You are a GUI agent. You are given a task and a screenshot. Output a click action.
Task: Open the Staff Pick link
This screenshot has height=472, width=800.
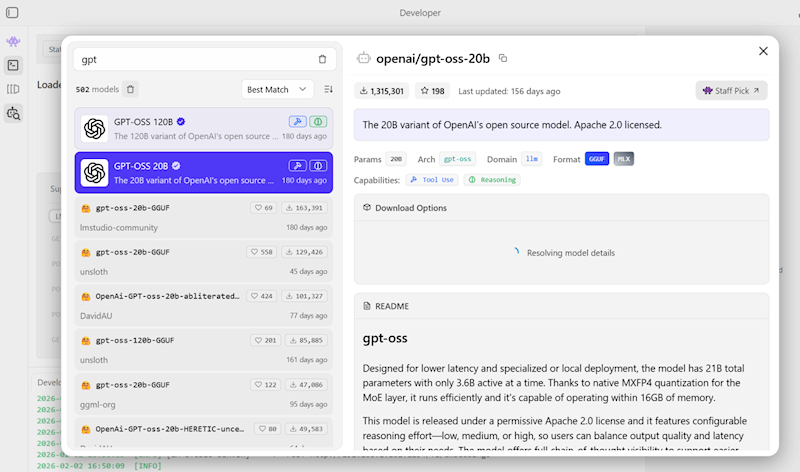coord(731,91)
